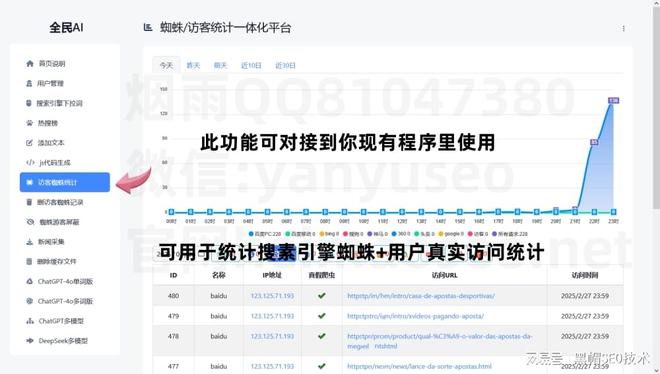Click baidu name in row 479
The width and height of the screenshot is (660, 374).
coord(219,316)
